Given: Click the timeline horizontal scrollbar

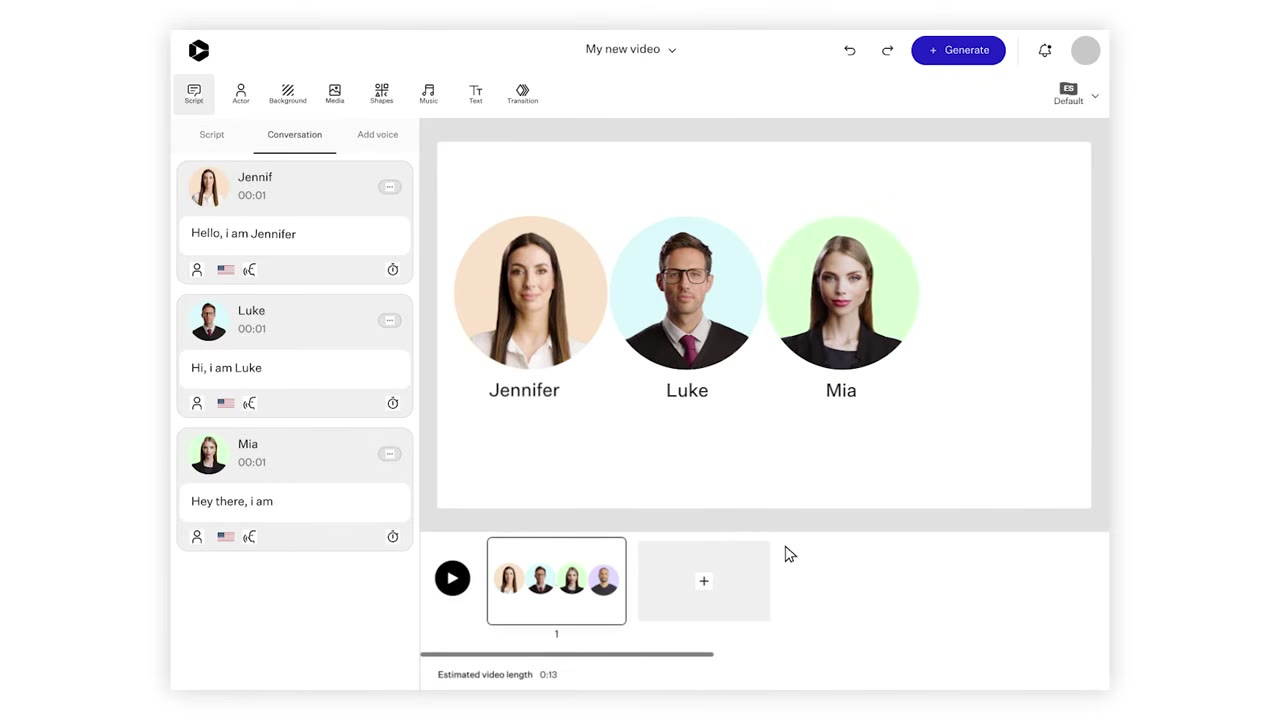Looking at the screenshot, I should (x=567, y=655).
